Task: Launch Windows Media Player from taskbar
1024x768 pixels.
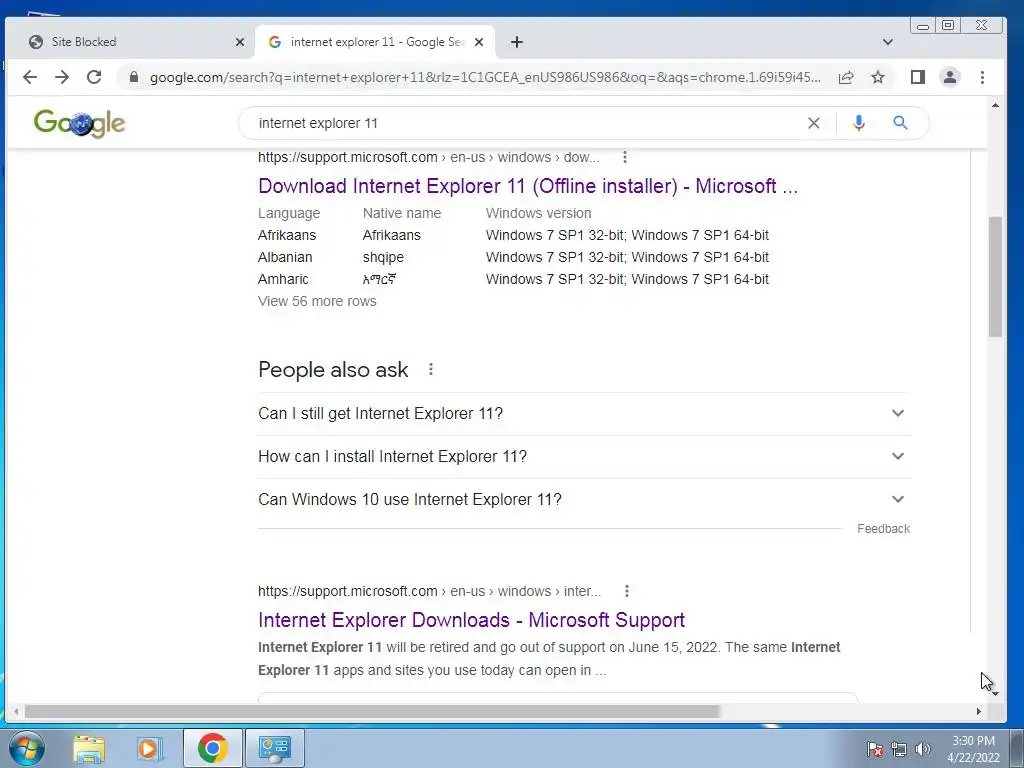Action: point(150,748)
